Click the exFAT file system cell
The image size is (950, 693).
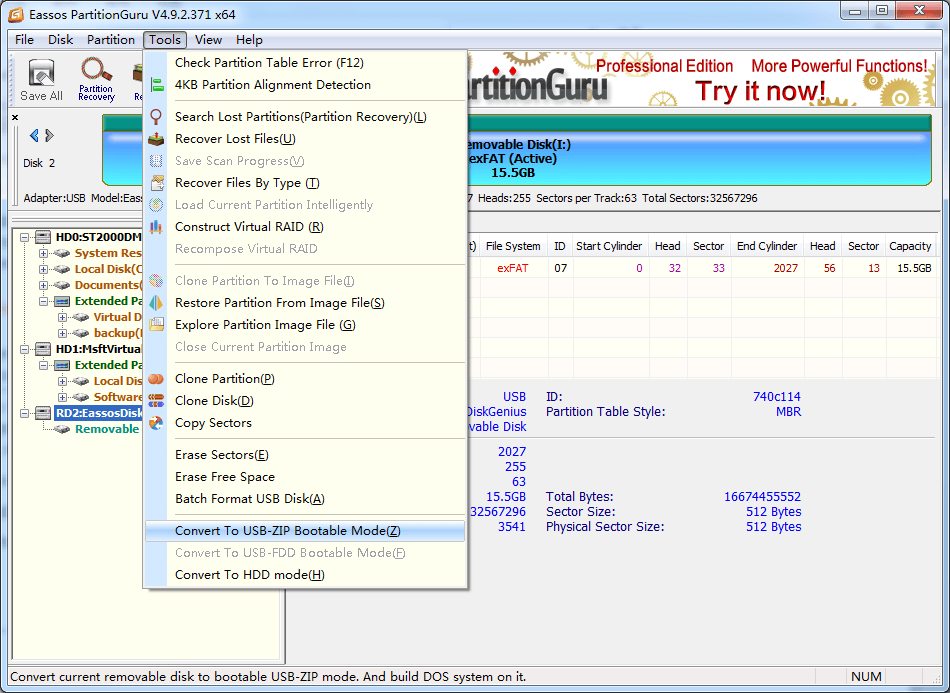point(513,268)
